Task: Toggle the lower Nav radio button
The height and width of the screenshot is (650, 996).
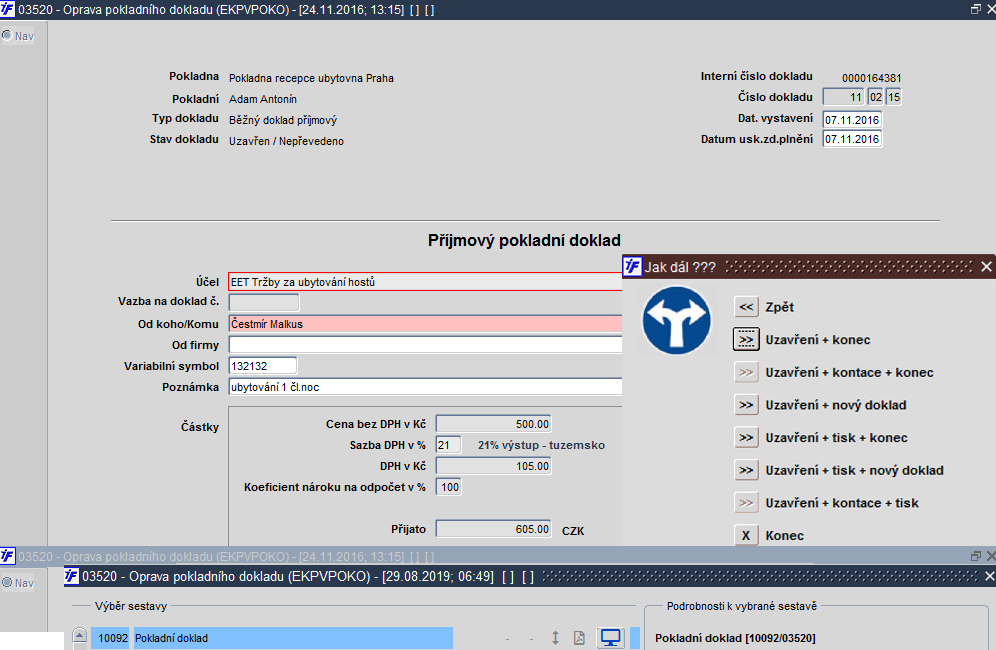Action: (6, 582)
